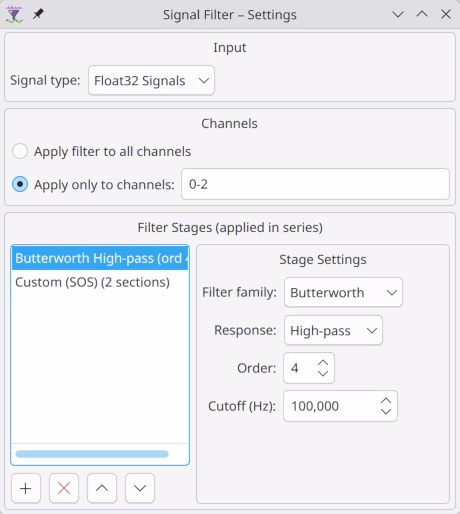This screenshot has width=460, height=514.
Task: Click the channels text field showing 0-2
Action: 315,184
